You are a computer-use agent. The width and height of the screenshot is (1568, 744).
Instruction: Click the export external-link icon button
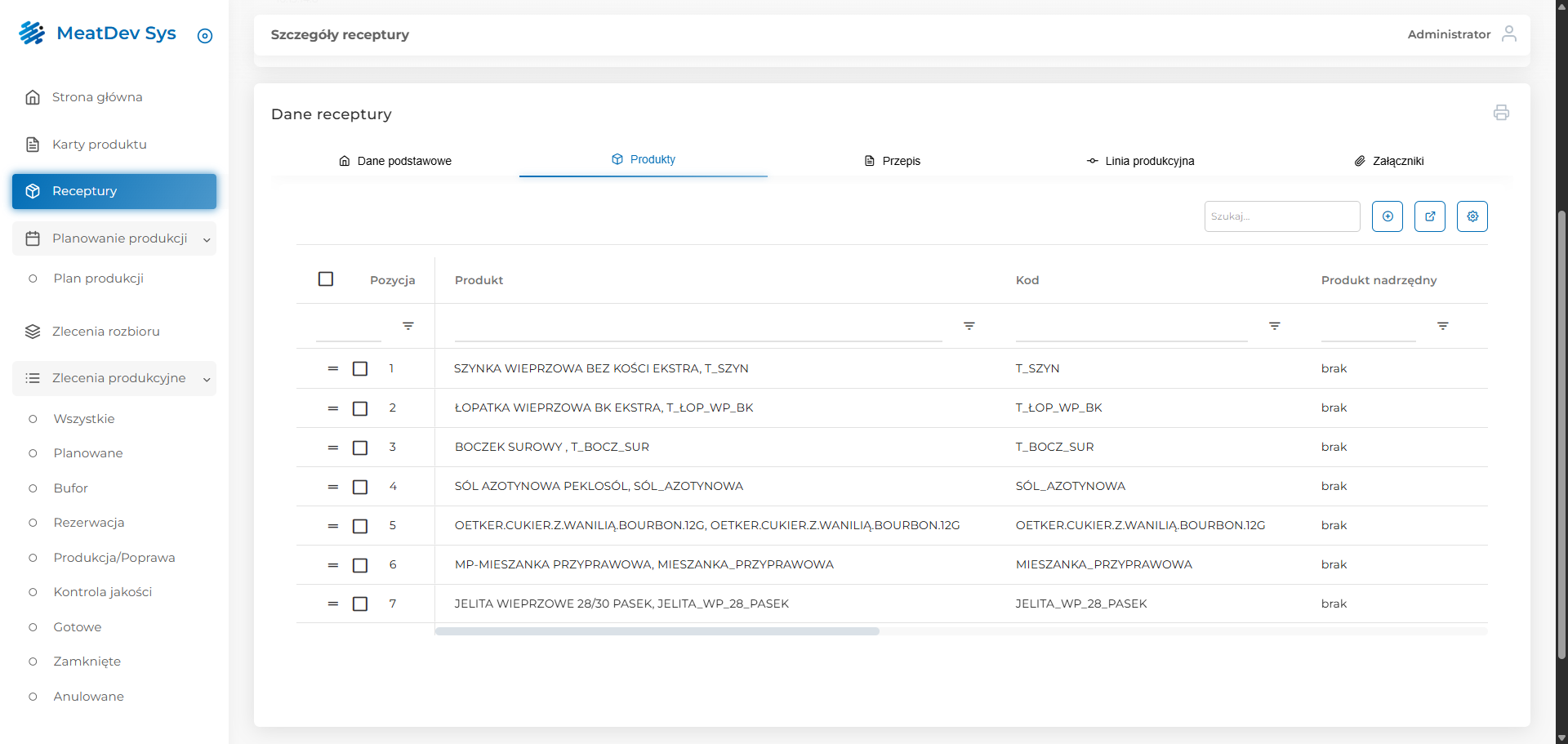tap(1429, 216)
